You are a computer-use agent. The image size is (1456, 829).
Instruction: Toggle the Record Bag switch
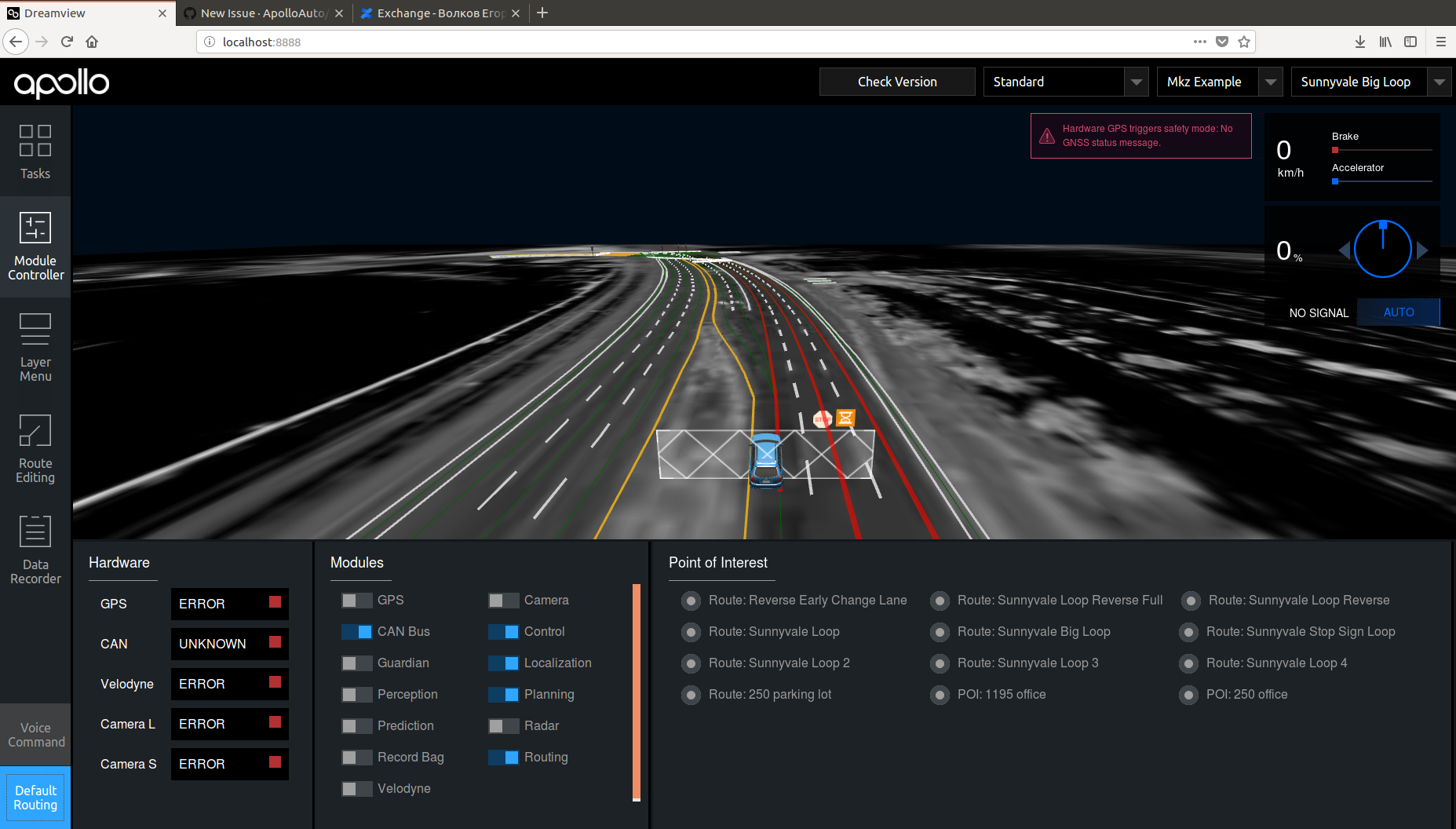pyautogui.click(x=356, y=758)
